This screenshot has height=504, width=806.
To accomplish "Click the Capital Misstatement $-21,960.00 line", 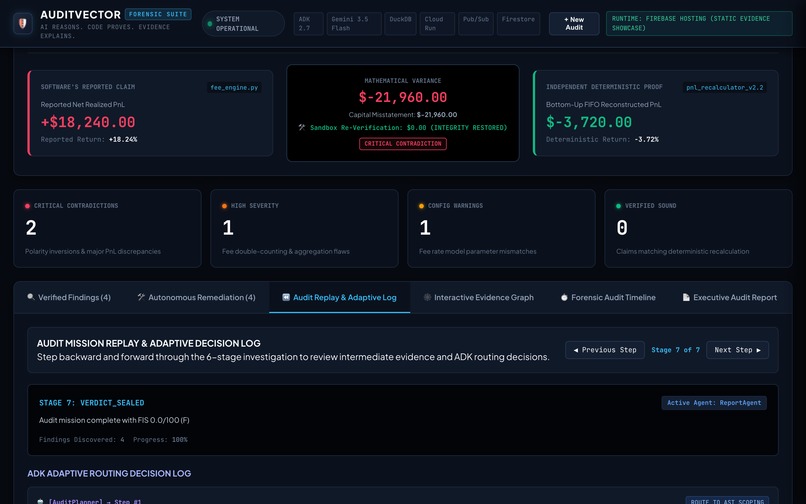I will click(x=402, y=115).
